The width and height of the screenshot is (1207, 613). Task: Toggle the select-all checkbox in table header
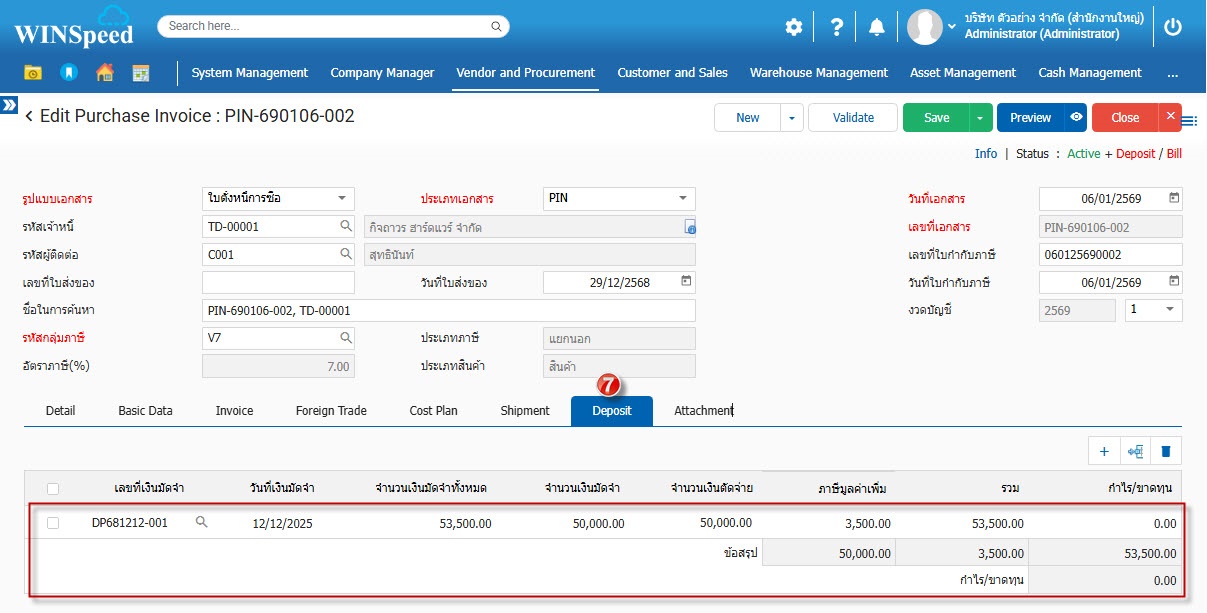point(53,488)
